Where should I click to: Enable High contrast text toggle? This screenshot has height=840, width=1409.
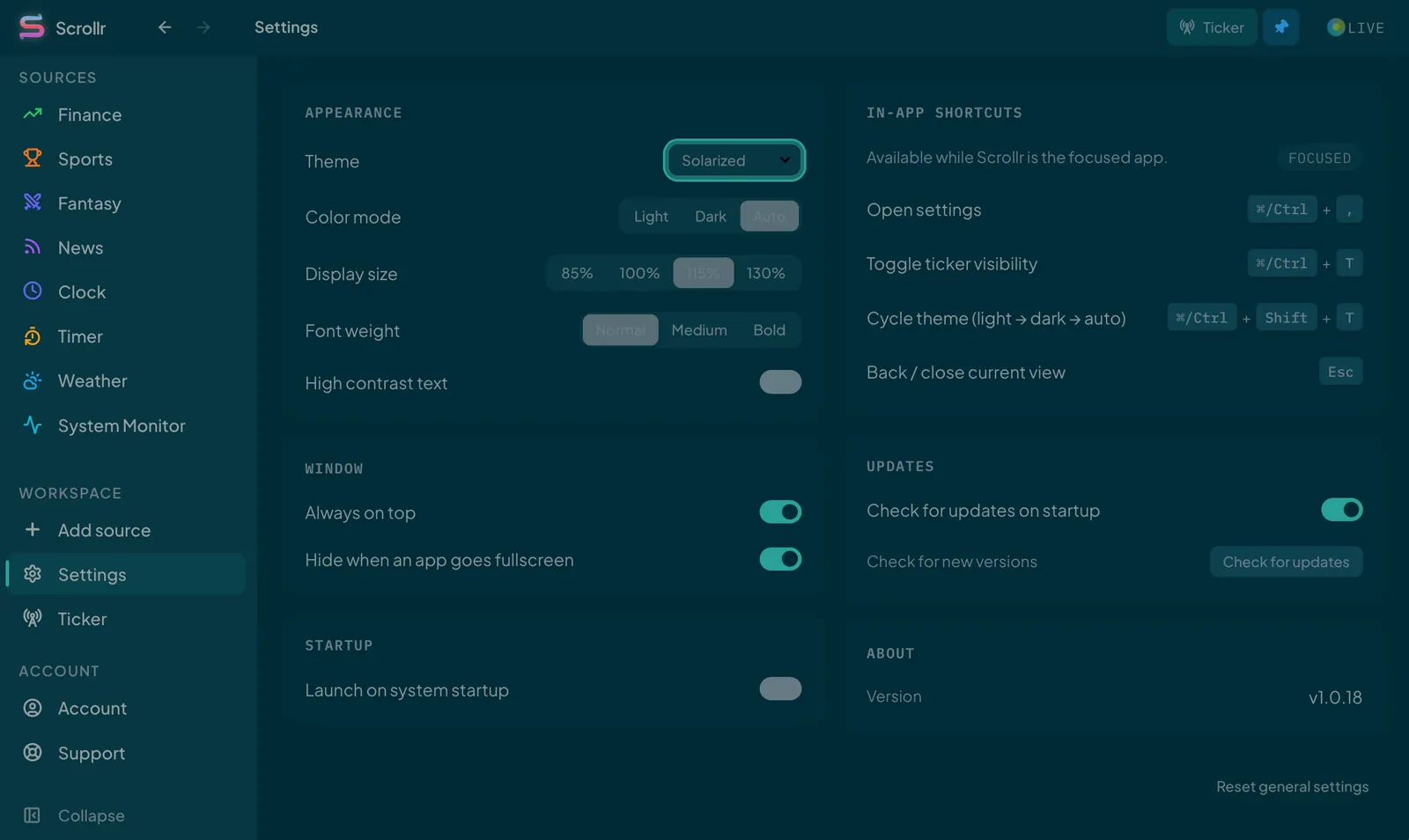[780, 382]
